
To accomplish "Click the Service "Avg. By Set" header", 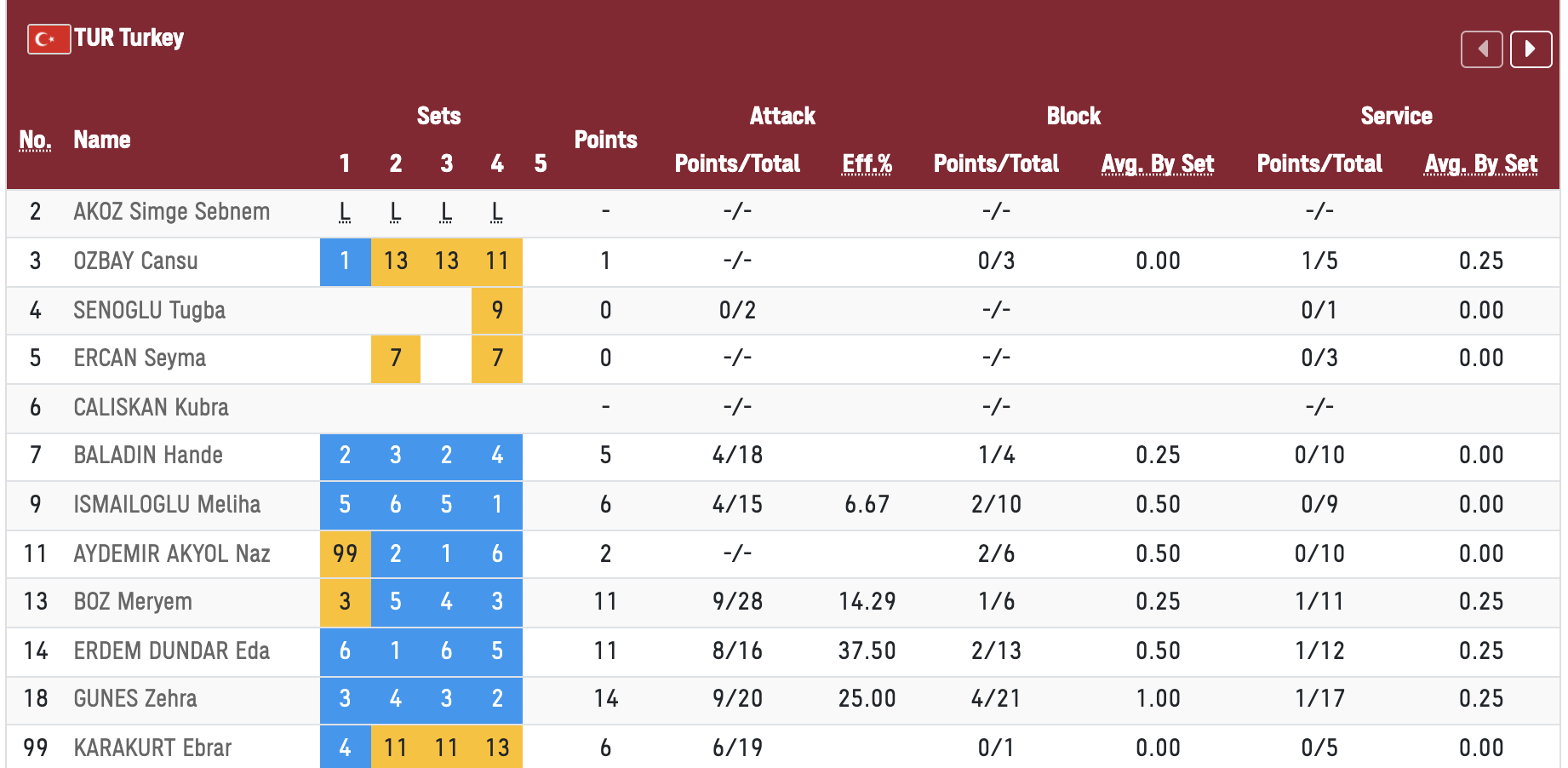I will click(1480, 163).
